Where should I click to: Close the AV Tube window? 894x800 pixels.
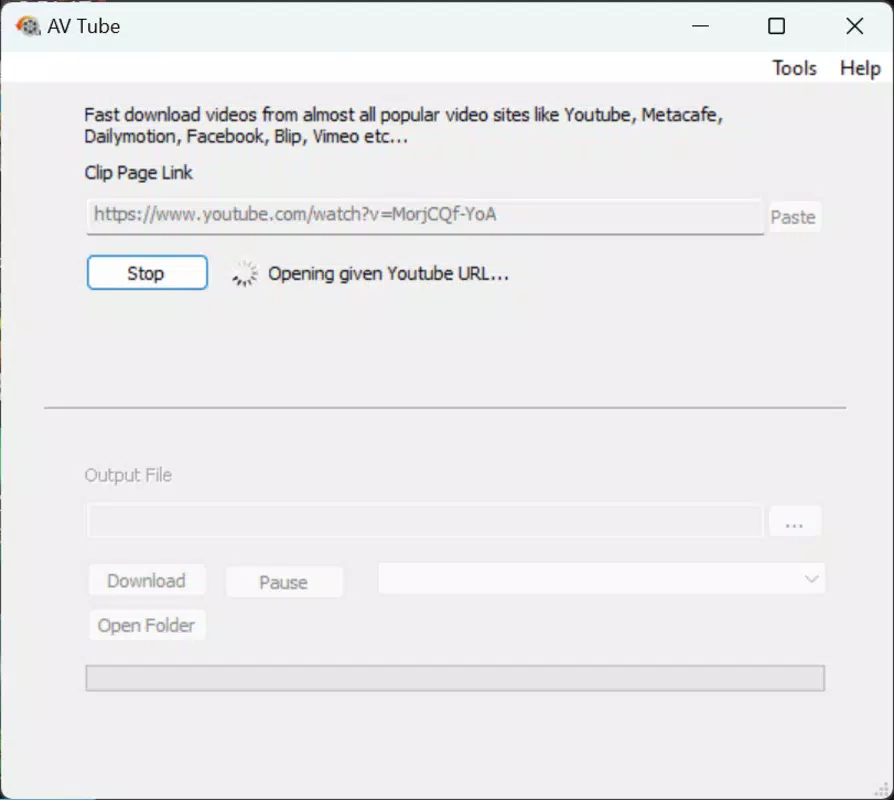click(854, 26)
